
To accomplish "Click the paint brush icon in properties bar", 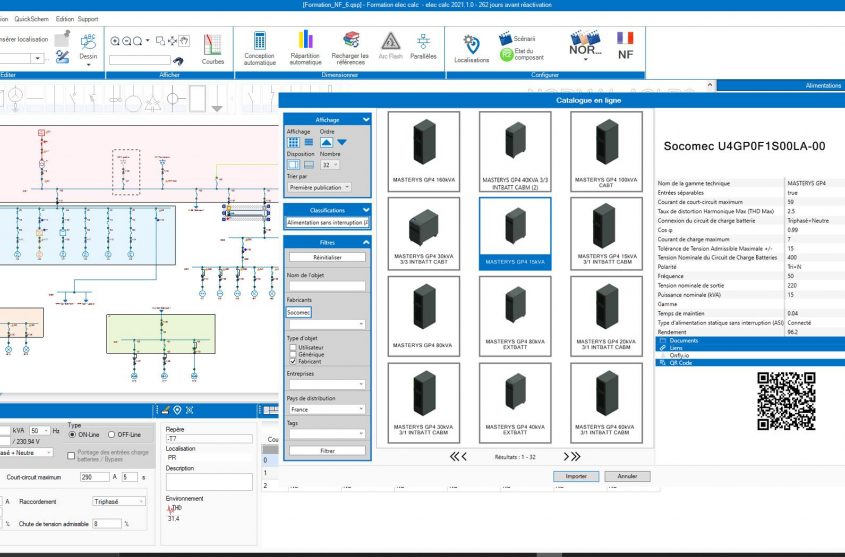I will tap(165, 410).
